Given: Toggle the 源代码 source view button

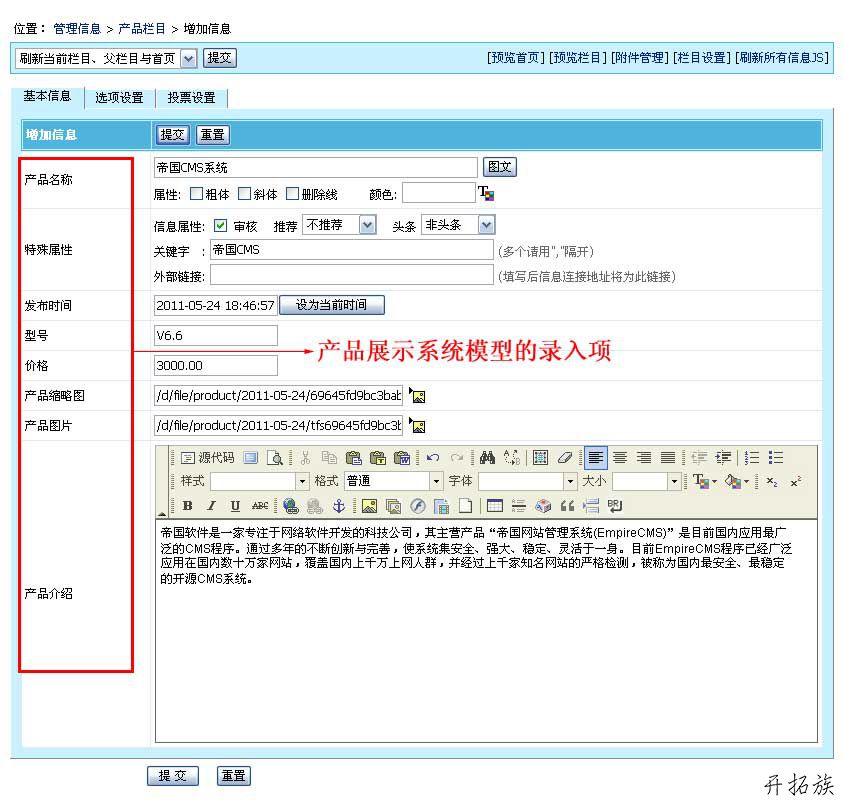Looking at the screenshot, I should click(x=207, y=458).
